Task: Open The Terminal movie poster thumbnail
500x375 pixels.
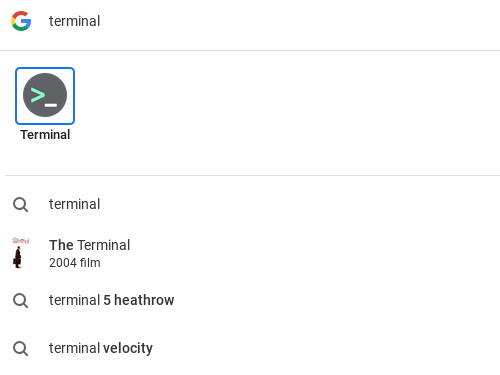Action: pos(20,253)
